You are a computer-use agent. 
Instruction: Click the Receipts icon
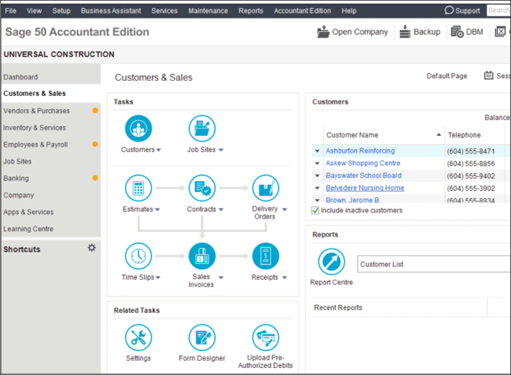tap(265, 256)
